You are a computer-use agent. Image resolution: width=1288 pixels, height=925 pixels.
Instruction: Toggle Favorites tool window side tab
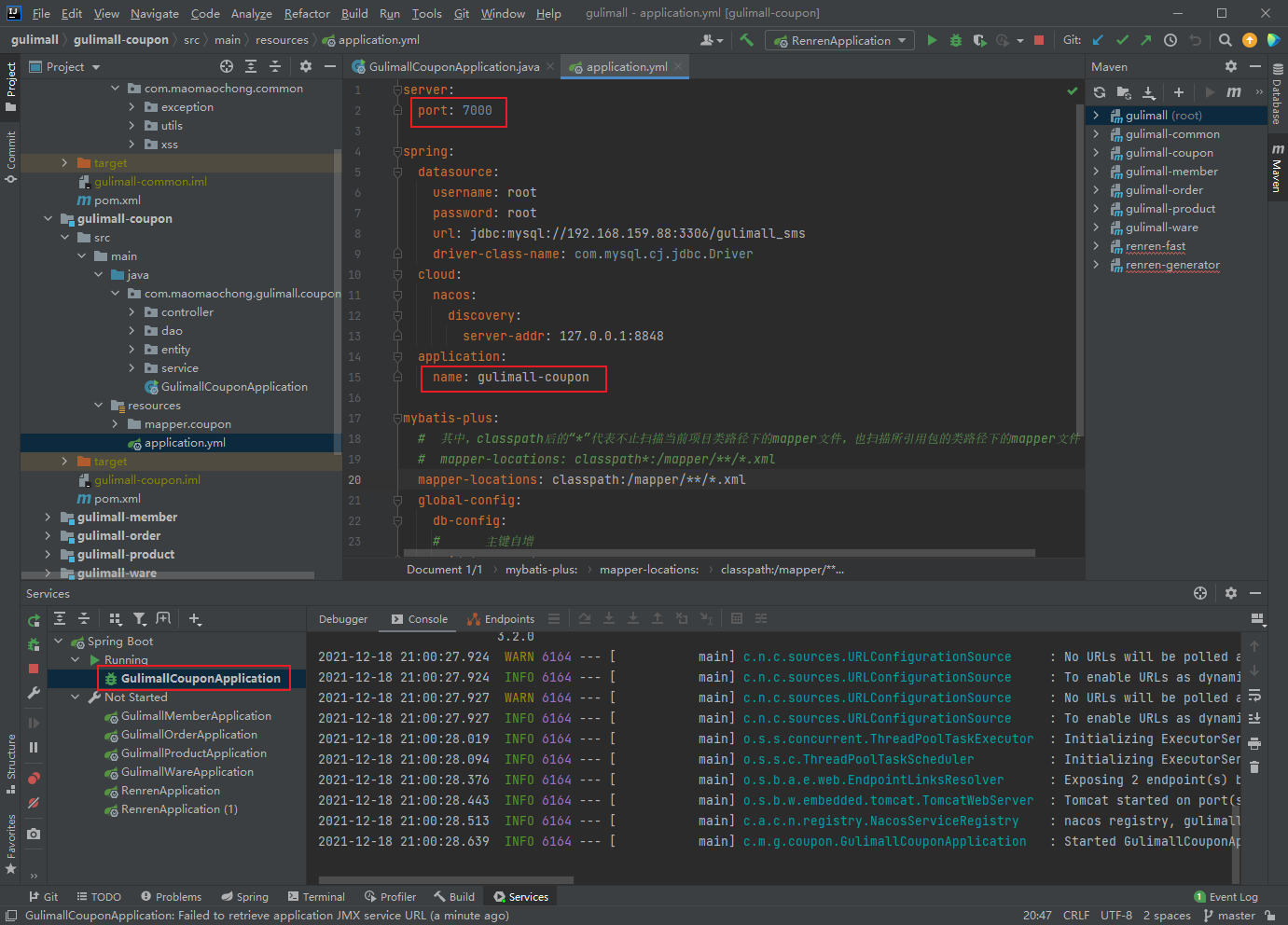[10, 844]
